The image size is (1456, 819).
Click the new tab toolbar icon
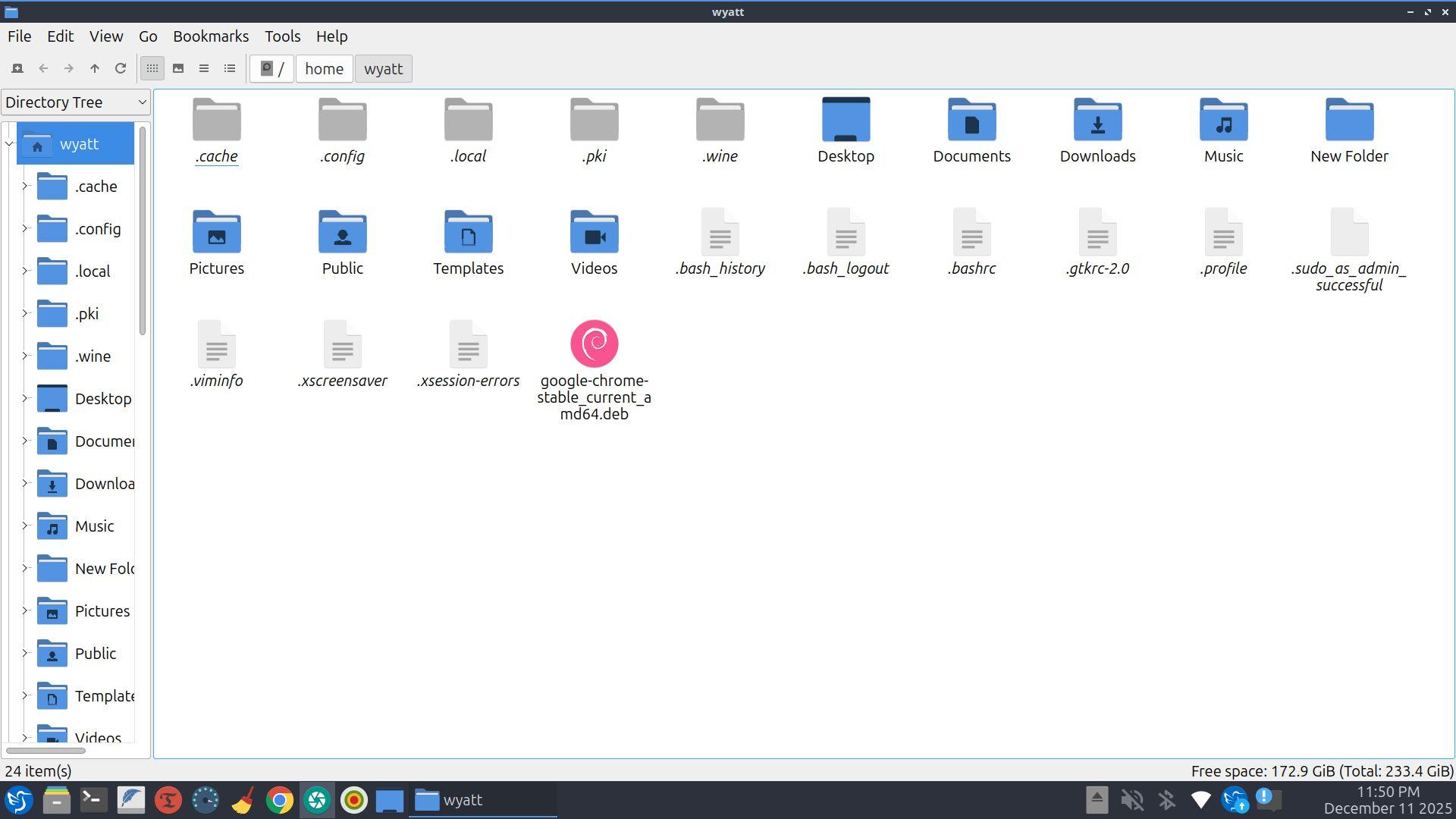pos(17,69)
